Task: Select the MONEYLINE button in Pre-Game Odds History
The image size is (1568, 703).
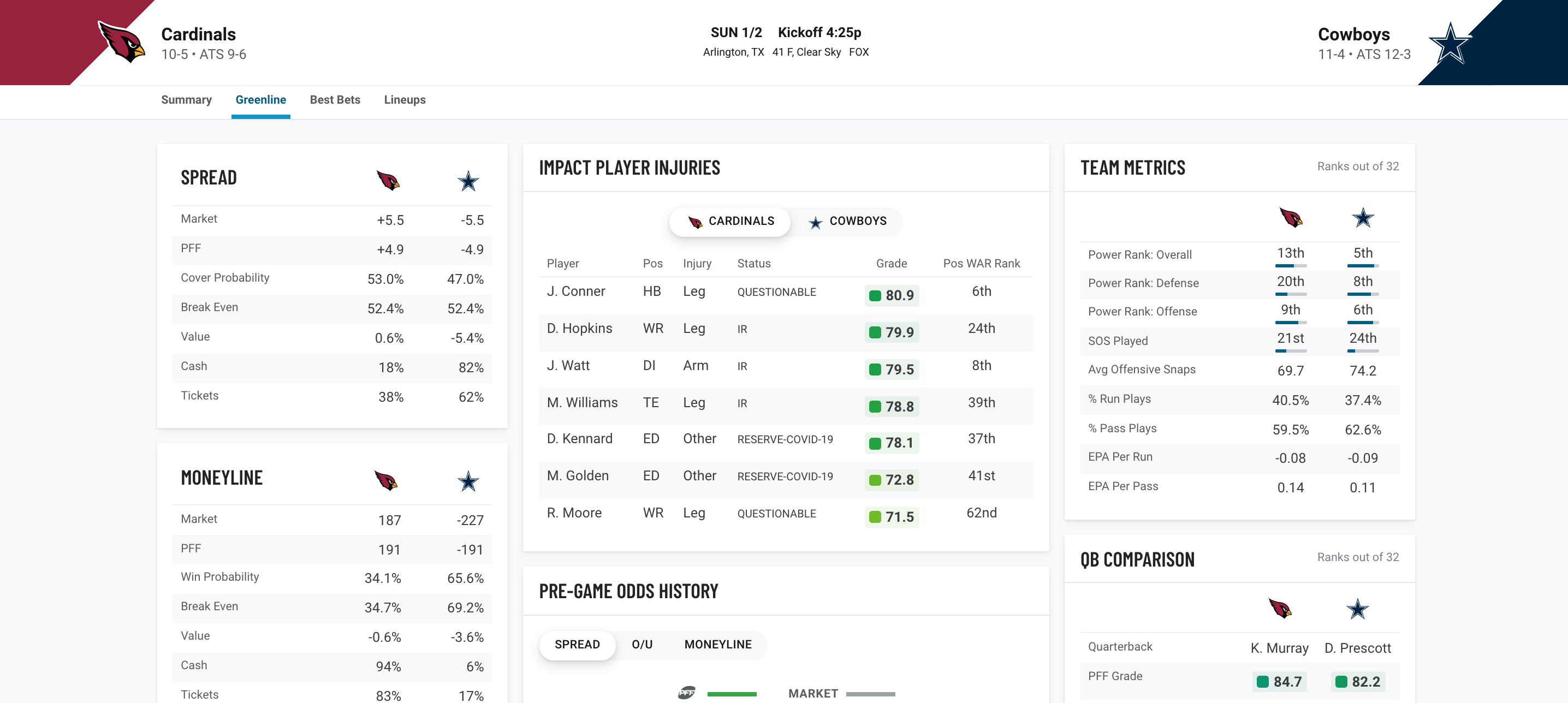Action: coord(718,644)
